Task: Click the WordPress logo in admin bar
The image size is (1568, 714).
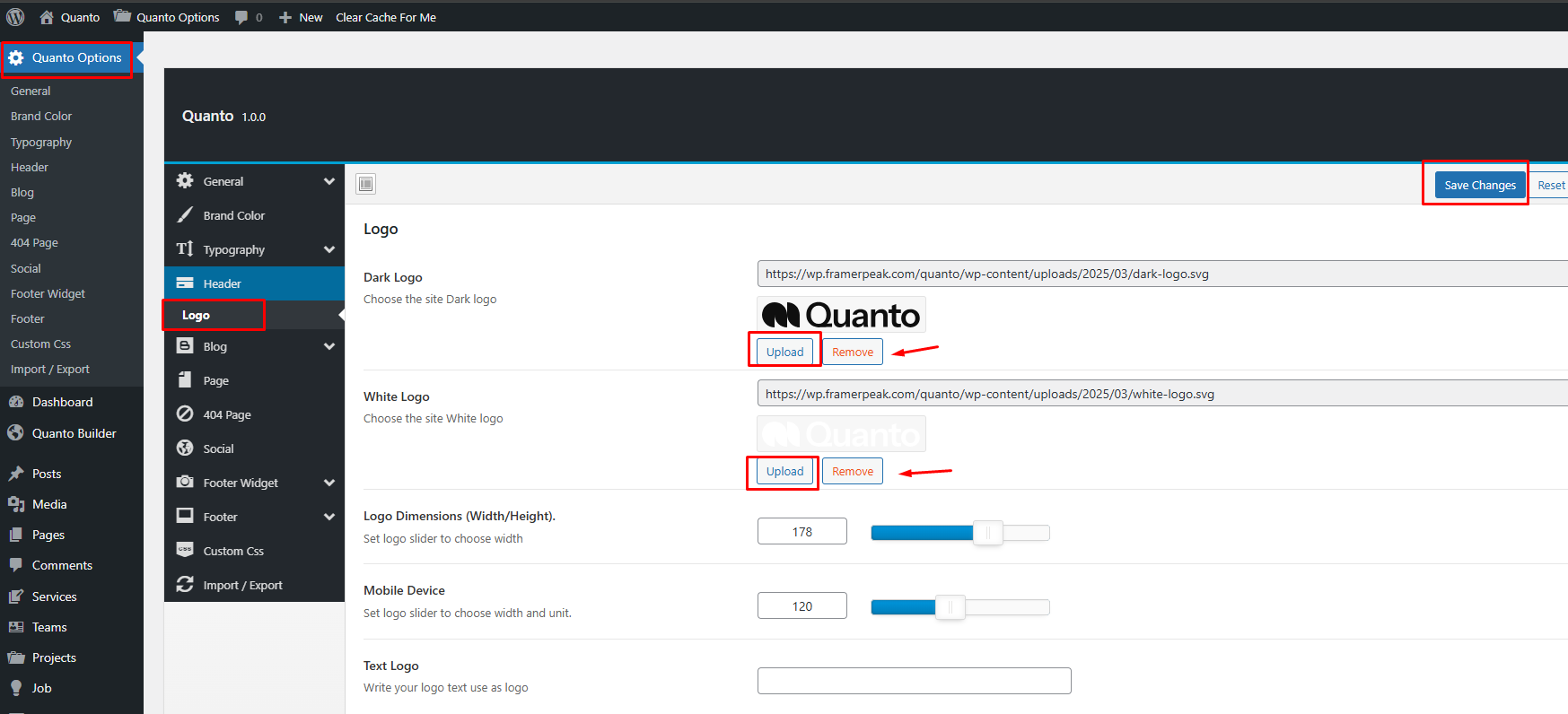Action: (15, 17)
